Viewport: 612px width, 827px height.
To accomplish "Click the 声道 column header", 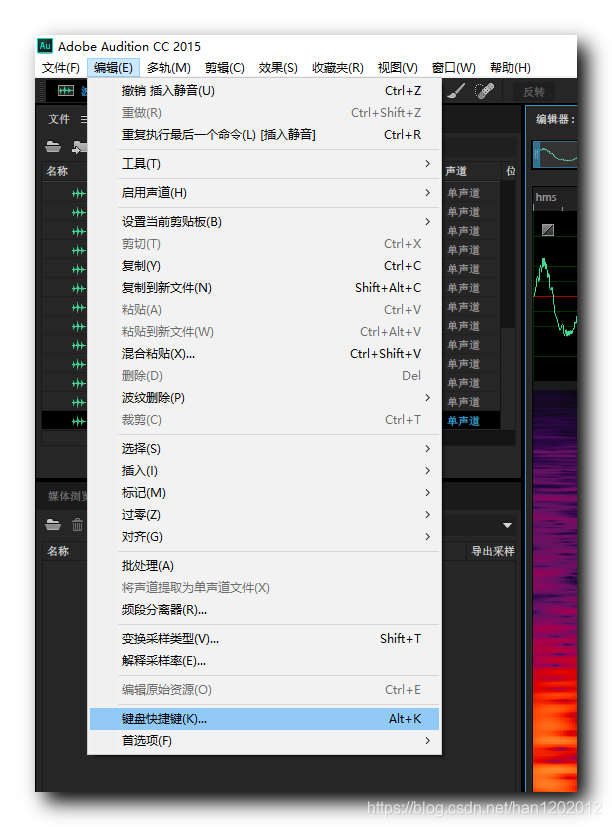I will pyautogui.click(x=456, y=171).
